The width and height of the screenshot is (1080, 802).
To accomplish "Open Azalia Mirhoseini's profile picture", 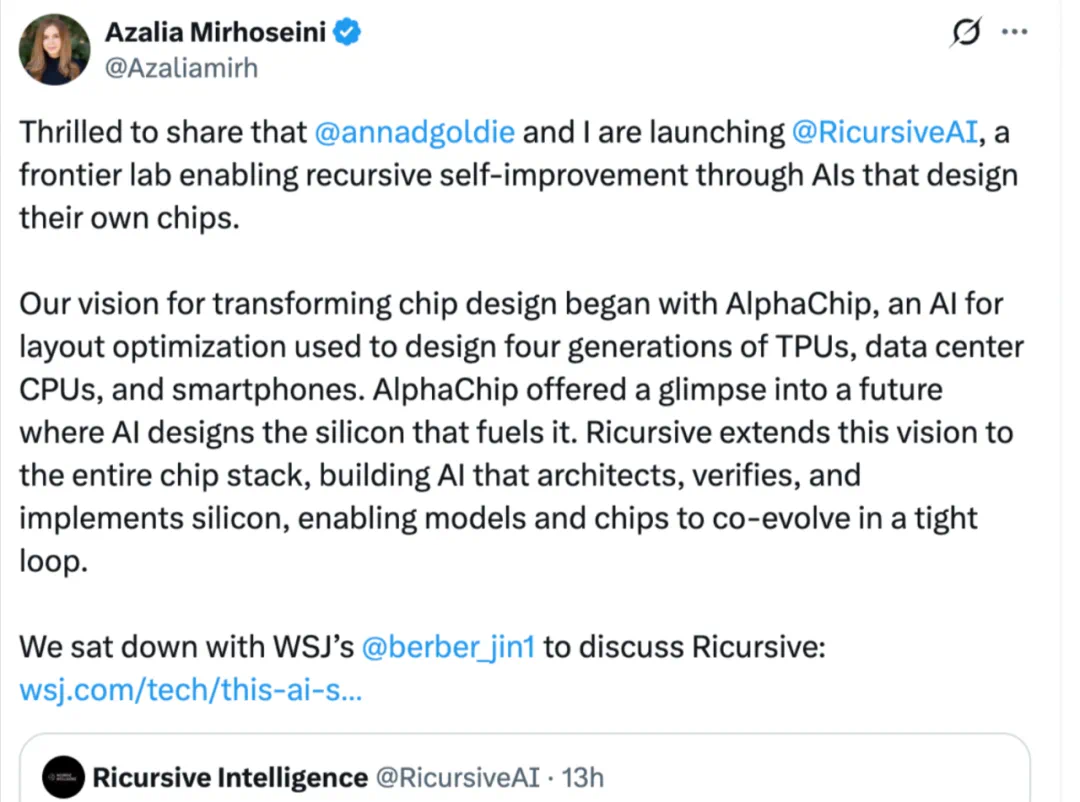I will [x=54, y=48].
